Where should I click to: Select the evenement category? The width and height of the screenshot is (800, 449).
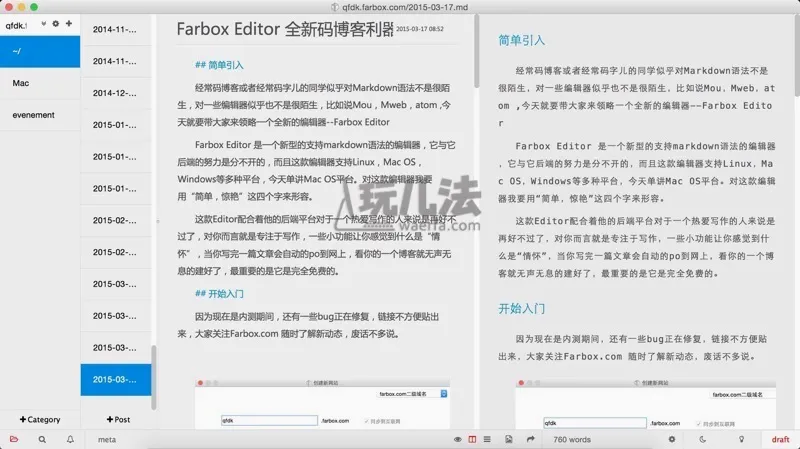tap(40, 115)
